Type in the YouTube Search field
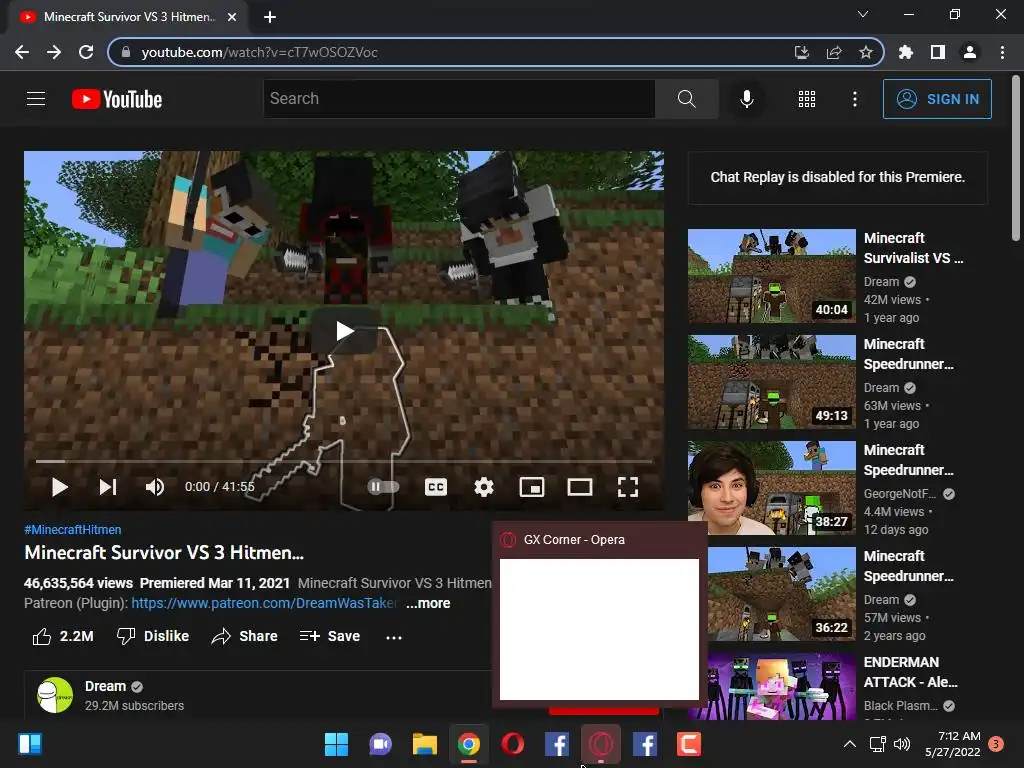1024x768 pixels. [459, 99]
